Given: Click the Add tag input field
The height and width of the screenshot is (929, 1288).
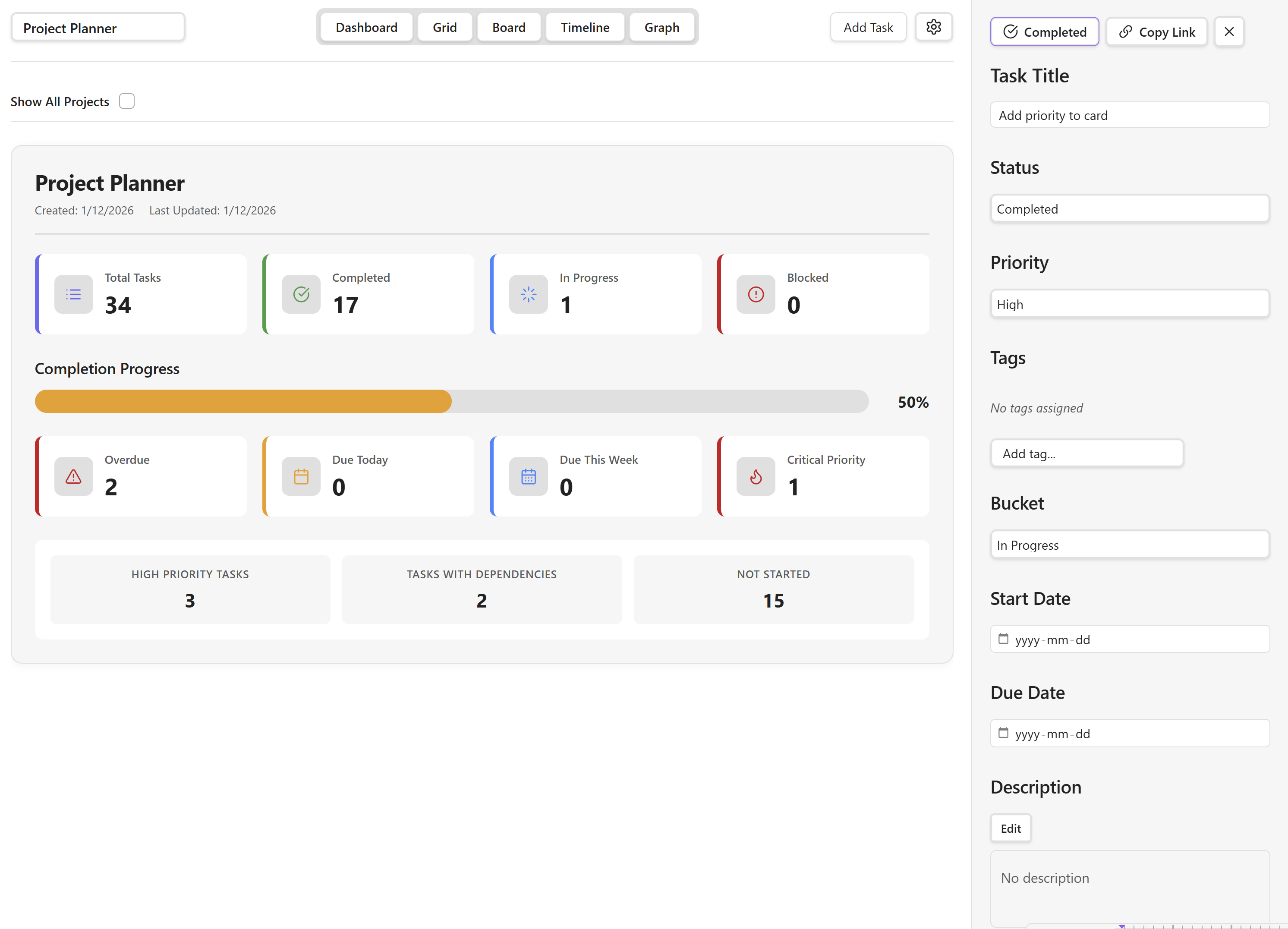Looking at the screenshot, I should (1086, 453).
